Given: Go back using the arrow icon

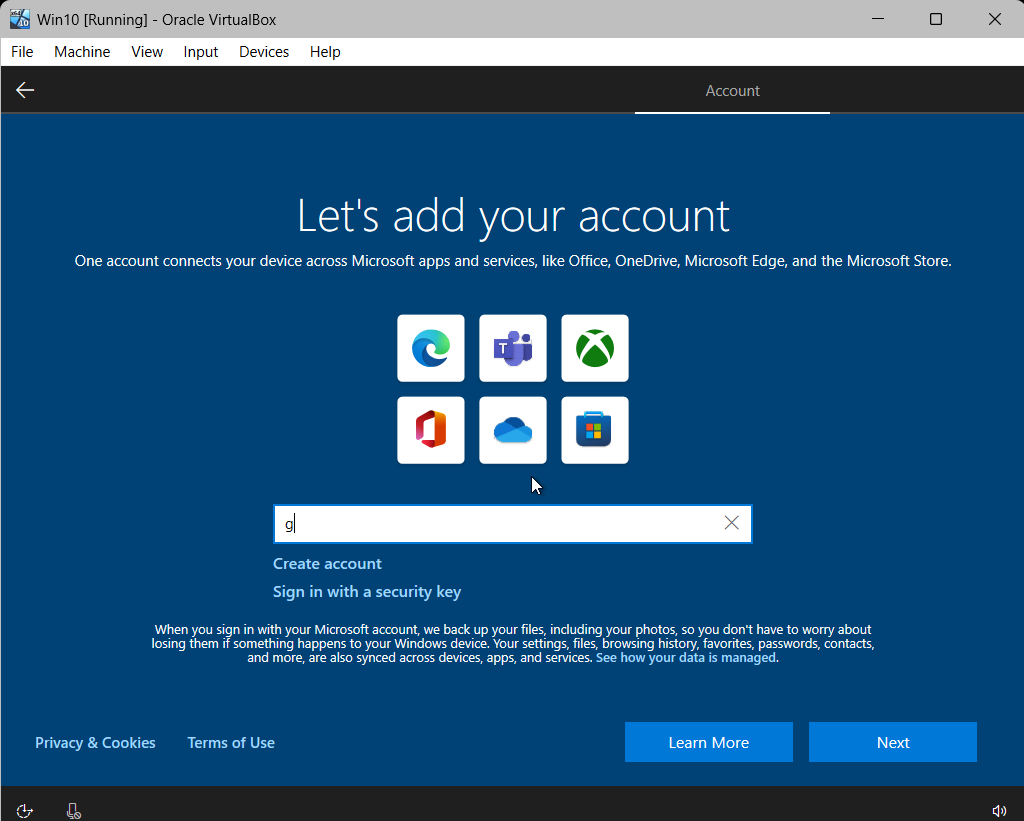Looking at the screenshot, I should [25, 90].
